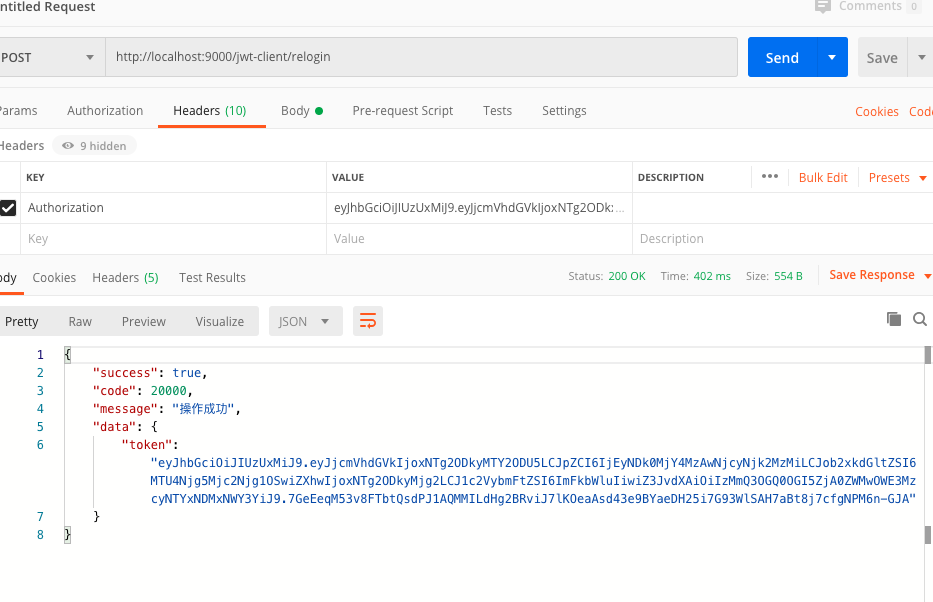Click the request URL input field
Screen dimensions: 933x602
(x=420, y=58)
